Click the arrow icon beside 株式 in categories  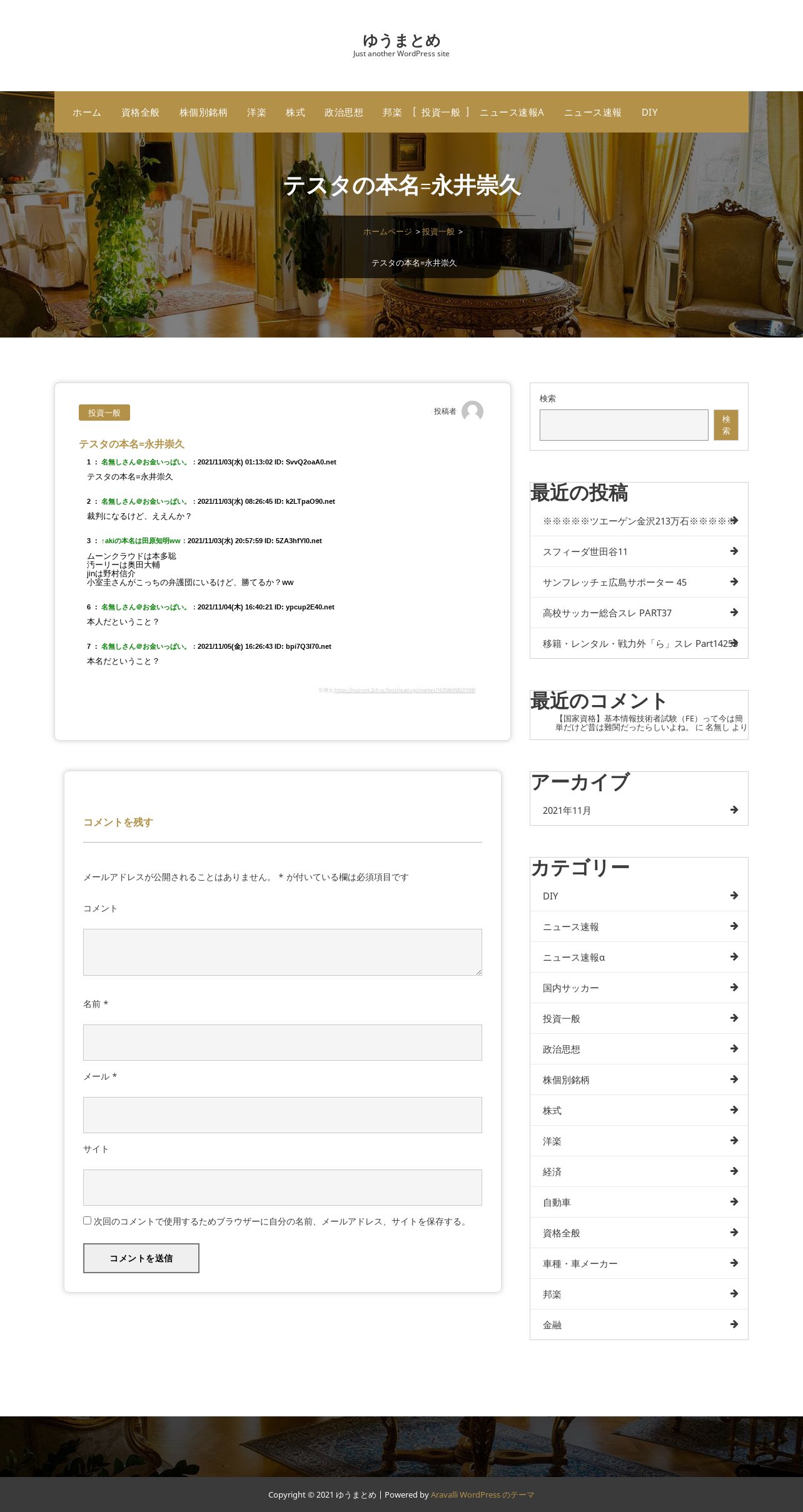(x=734, y=1109)
